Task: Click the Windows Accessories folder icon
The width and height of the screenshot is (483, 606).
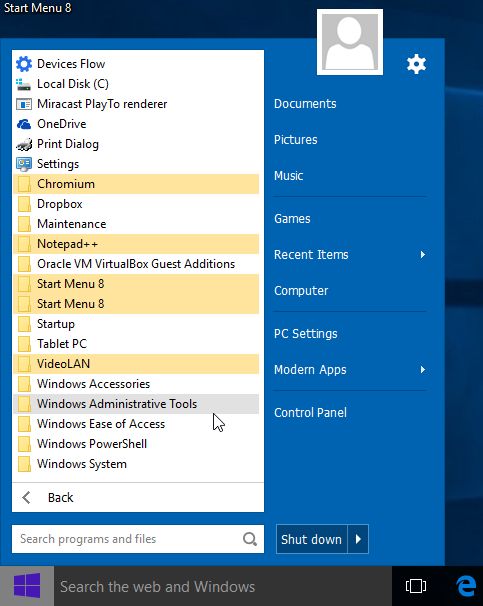Action: [x=24, y=384]
